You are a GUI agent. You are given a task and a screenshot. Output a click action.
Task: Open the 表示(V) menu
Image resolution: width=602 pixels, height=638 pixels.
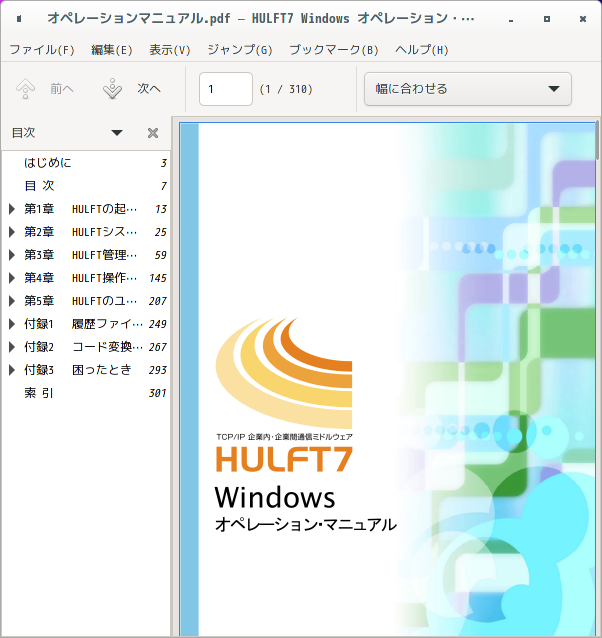[170, 50]
